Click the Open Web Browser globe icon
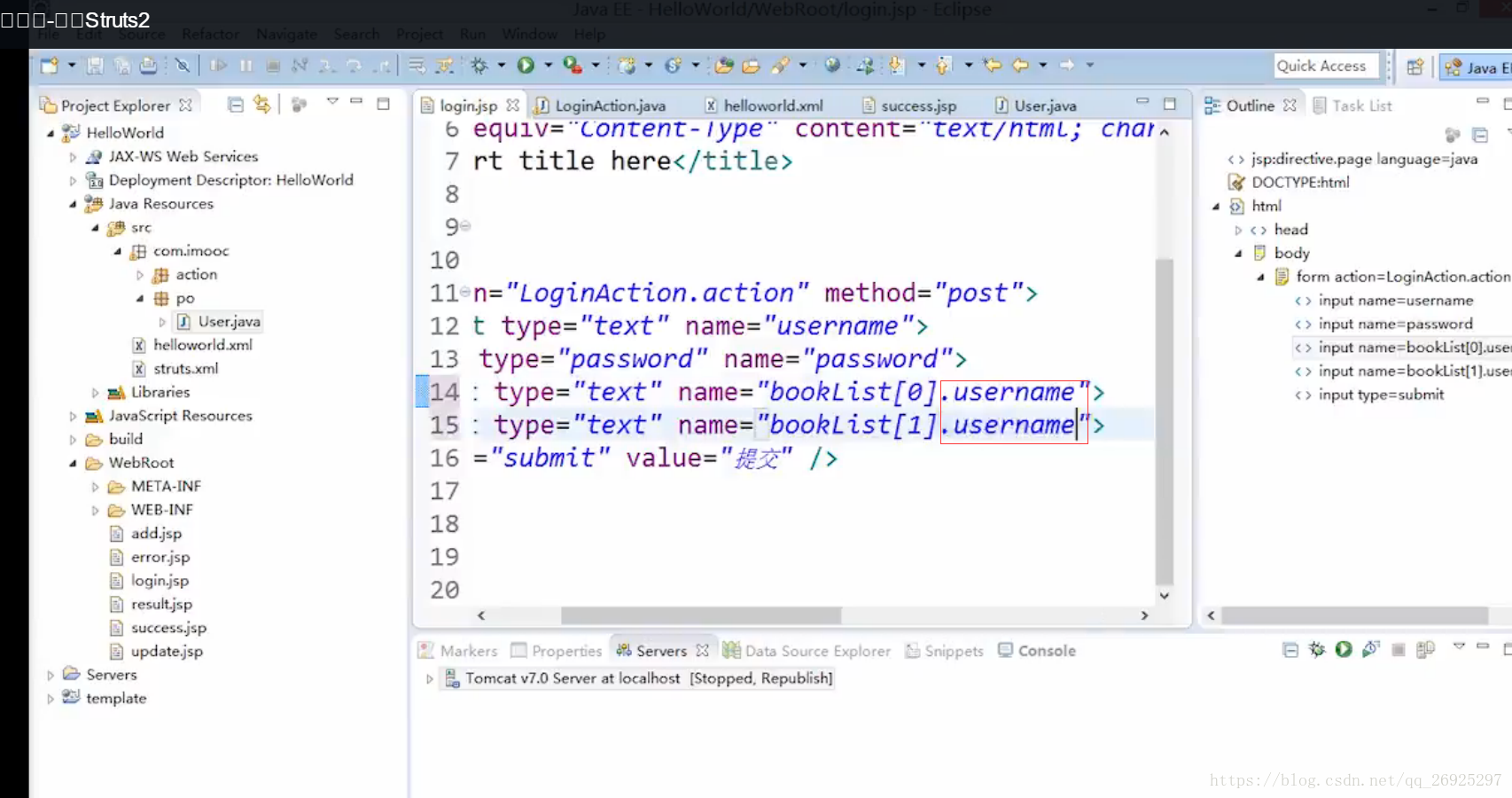Viewport: 1512px width, 798px height. [x=831, y=65]
